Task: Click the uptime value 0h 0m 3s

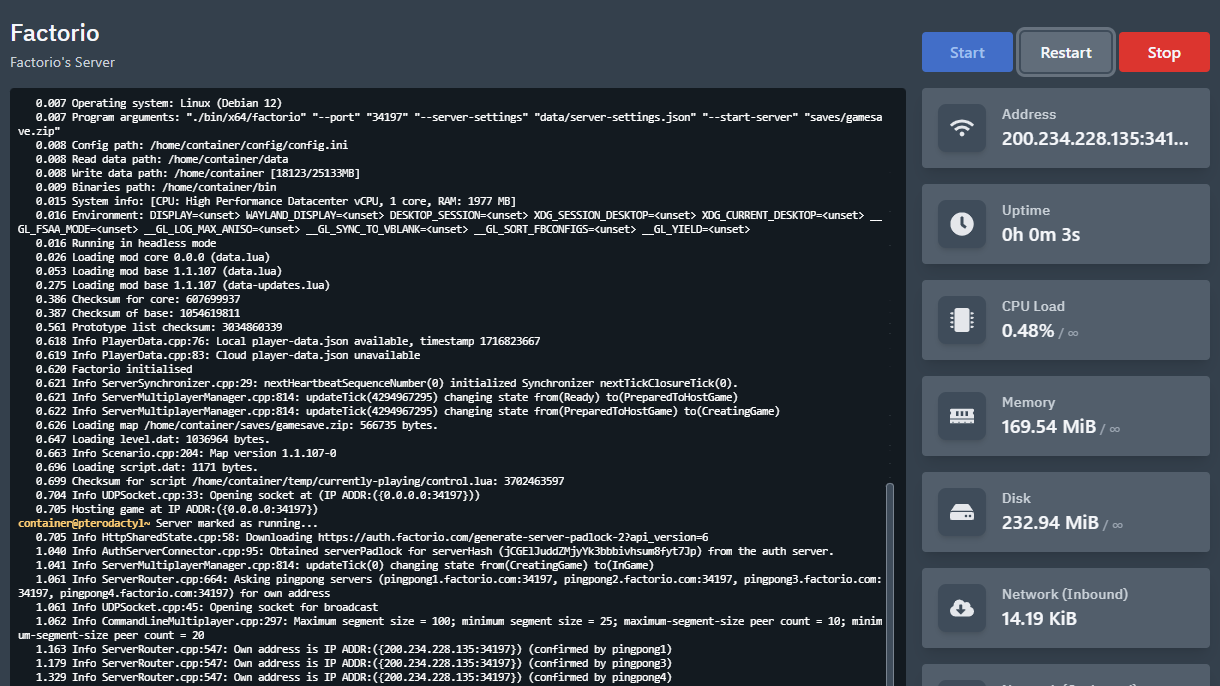Action: 1040,235
